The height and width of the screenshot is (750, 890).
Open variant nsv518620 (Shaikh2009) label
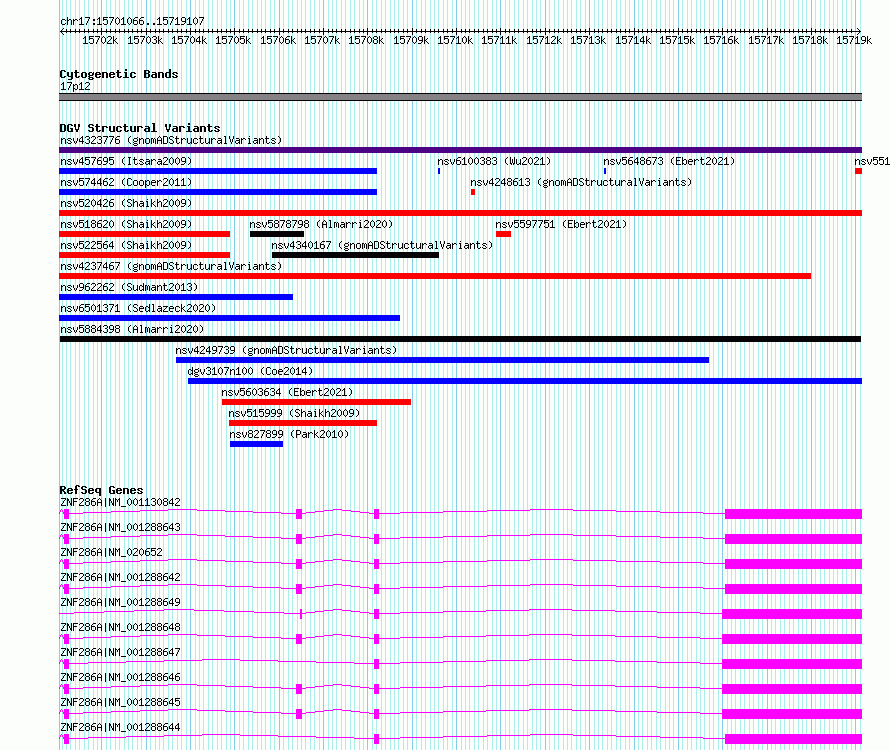[126, 224]
